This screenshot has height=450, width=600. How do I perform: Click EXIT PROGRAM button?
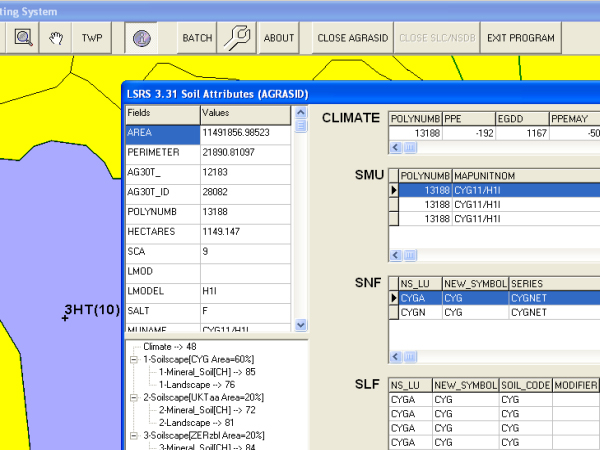pyautogui.click(x=521, y=38)
